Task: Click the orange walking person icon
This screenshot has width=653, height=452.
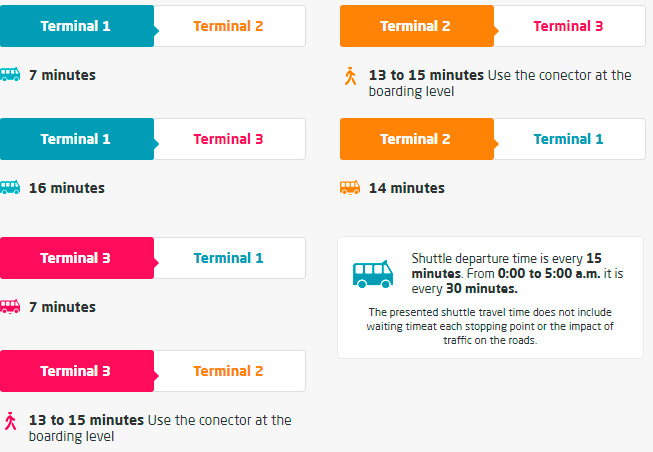Action: pyautogui.click(x=350, y=76)
